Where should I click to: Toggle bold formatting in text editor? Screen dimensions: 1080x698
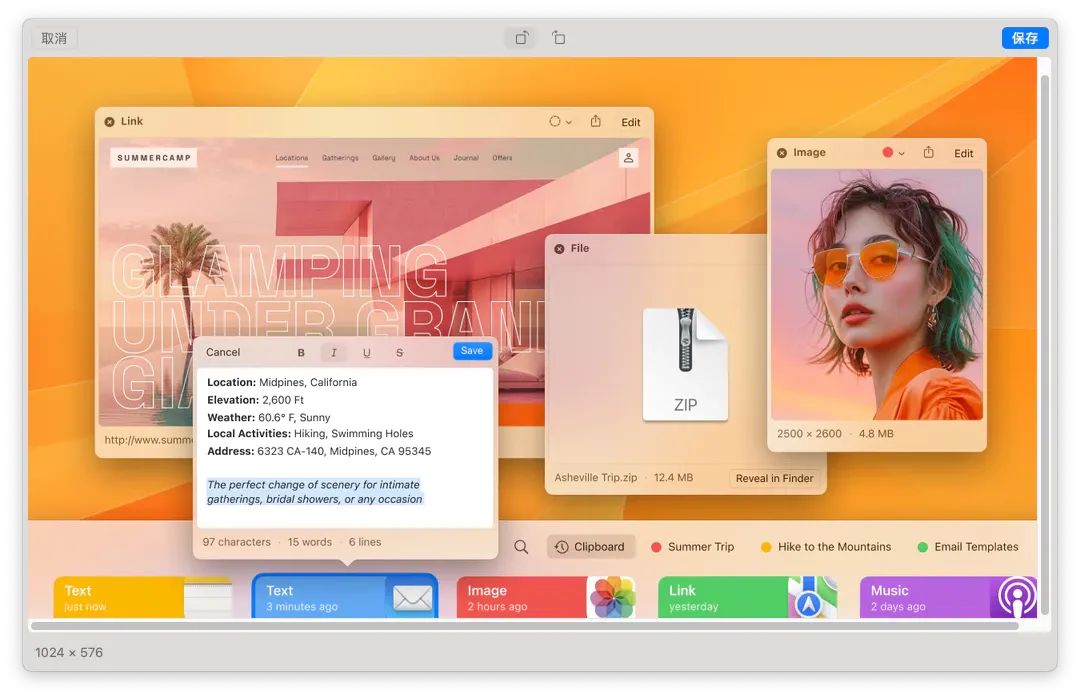point(301,353)
